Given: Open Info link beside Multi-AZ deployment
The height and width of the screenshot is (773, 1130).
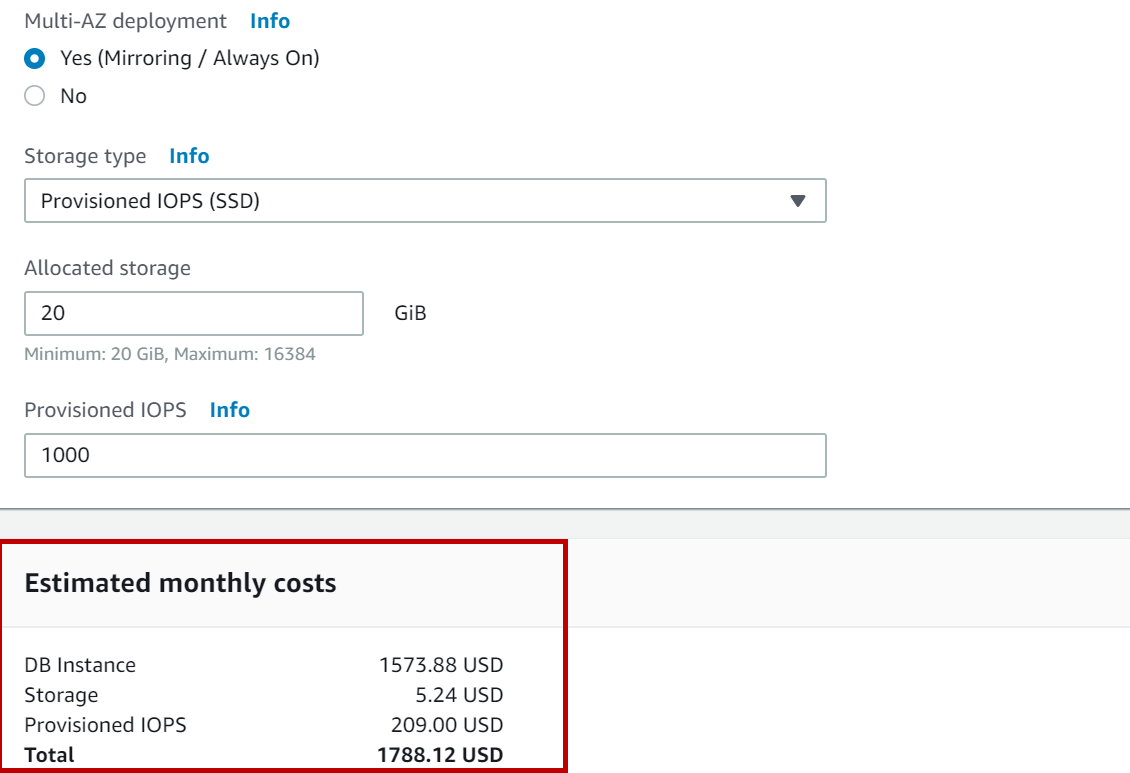Looking at the screenshot, I should click(270, 20).
